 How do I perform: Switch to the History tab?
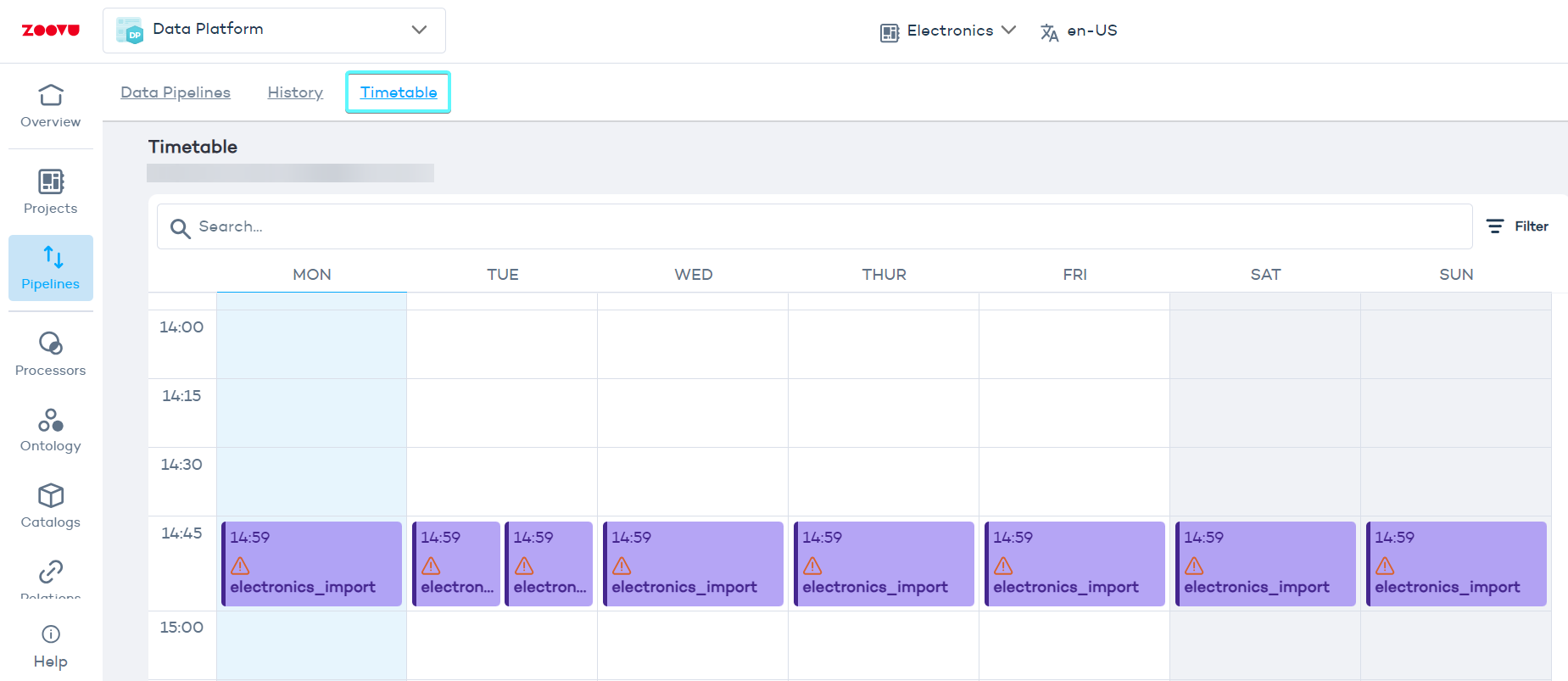tap(295, 92)
